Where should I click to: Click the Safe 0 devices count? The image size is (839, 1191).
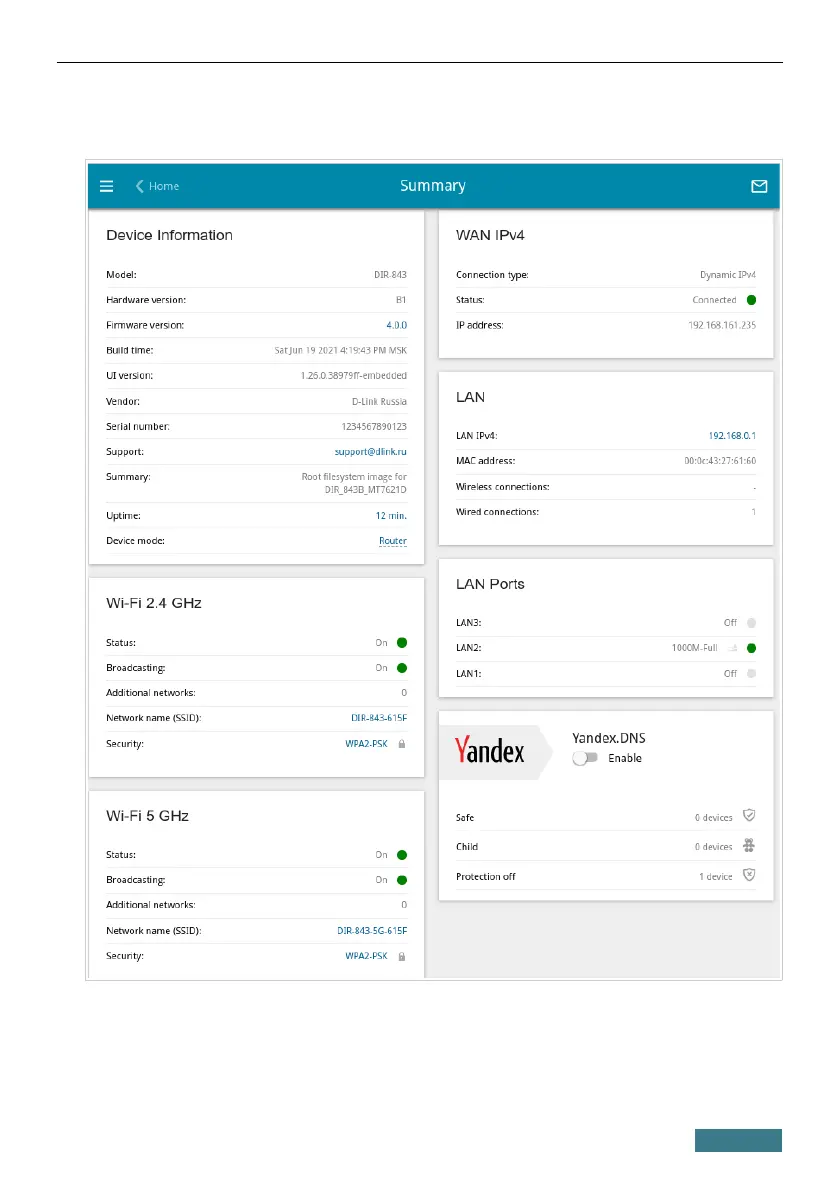714,817
